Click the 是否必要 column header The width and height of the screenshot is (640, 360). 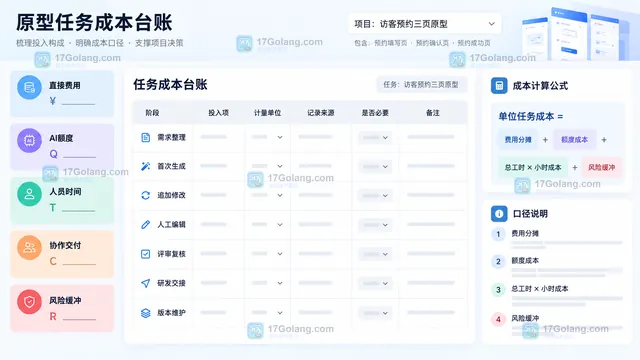[x=375, y=113]
